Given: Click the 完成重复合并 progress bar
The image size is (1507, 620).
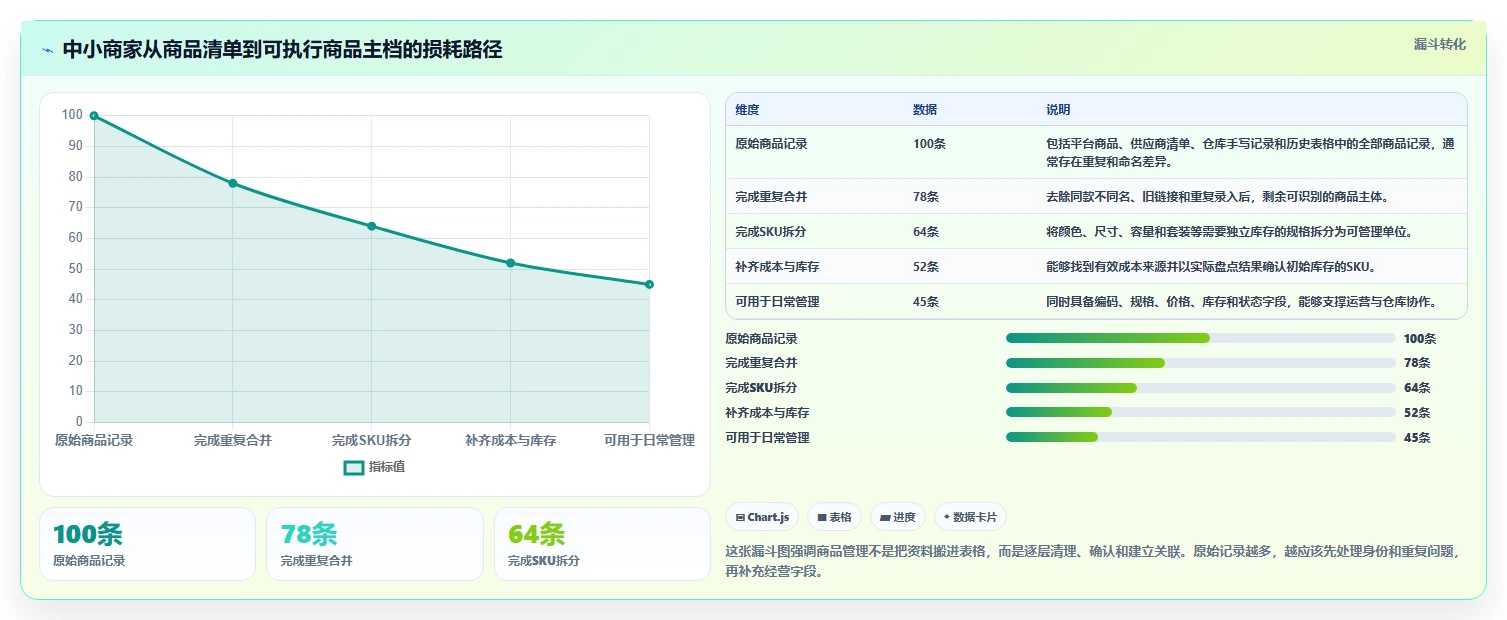Looking at the screenshot, I should 1200,363.
